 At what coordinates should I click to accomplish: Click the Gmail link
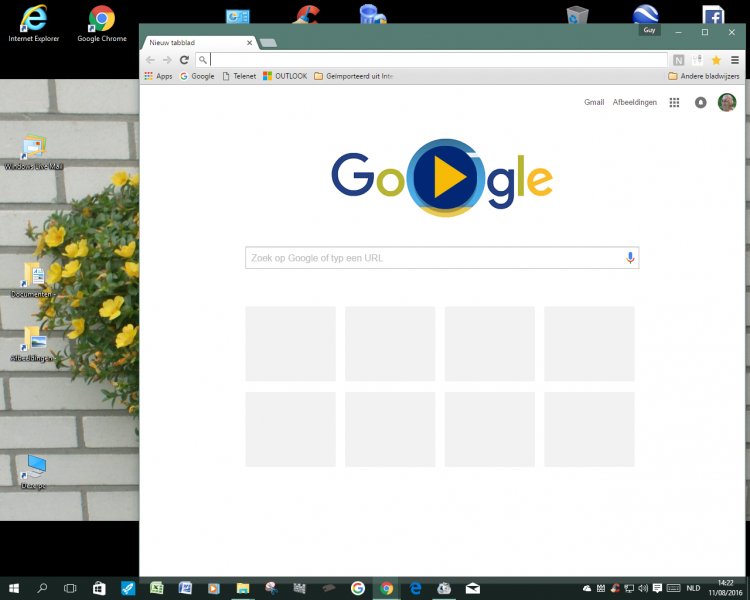click(x=594, y=102)
